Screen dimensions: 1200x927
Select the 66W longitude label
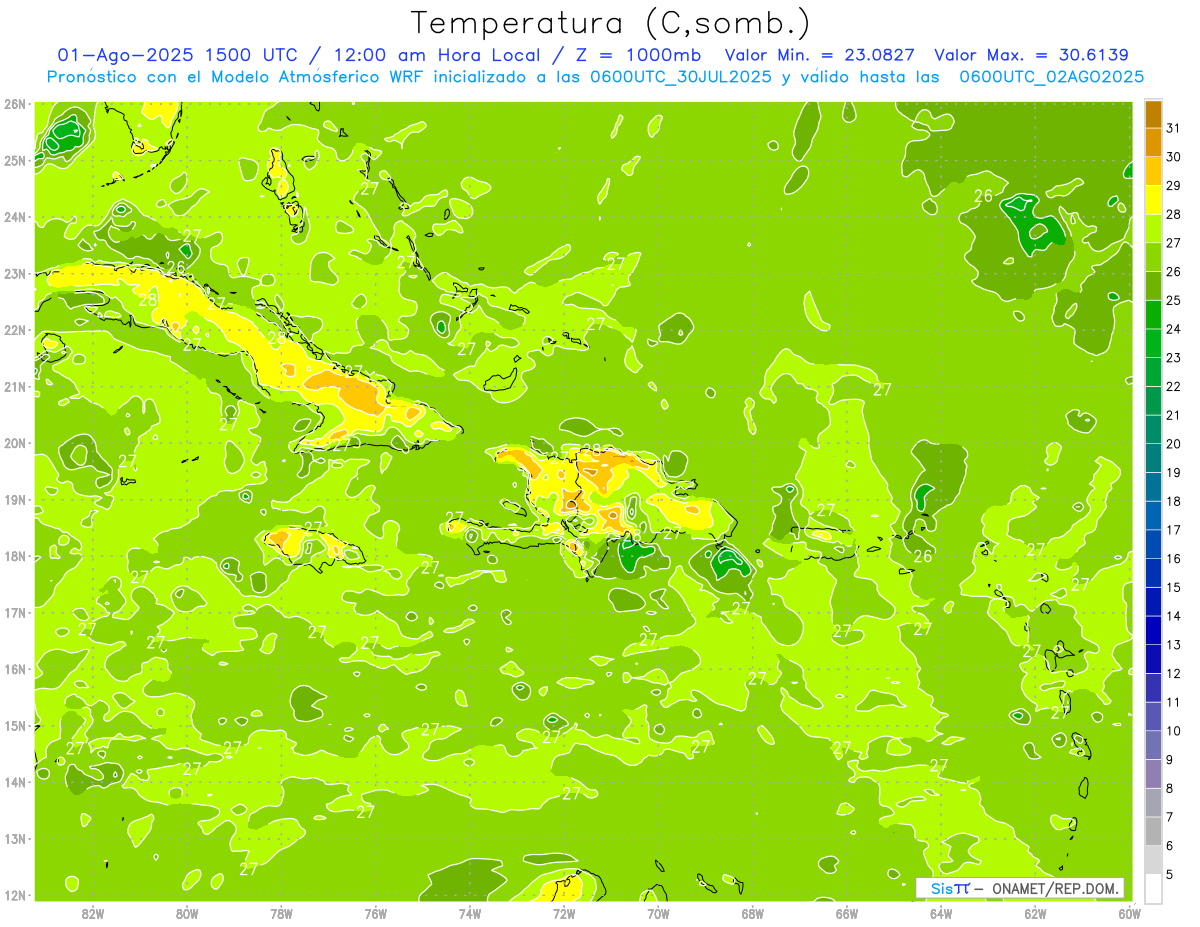[x=847, y=913]
